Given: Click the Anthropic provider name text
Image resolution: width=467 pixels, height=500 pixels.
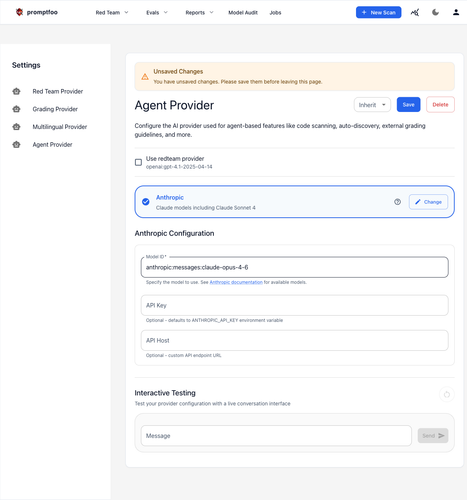Looking at the screenshot, I should coord(170,197).
